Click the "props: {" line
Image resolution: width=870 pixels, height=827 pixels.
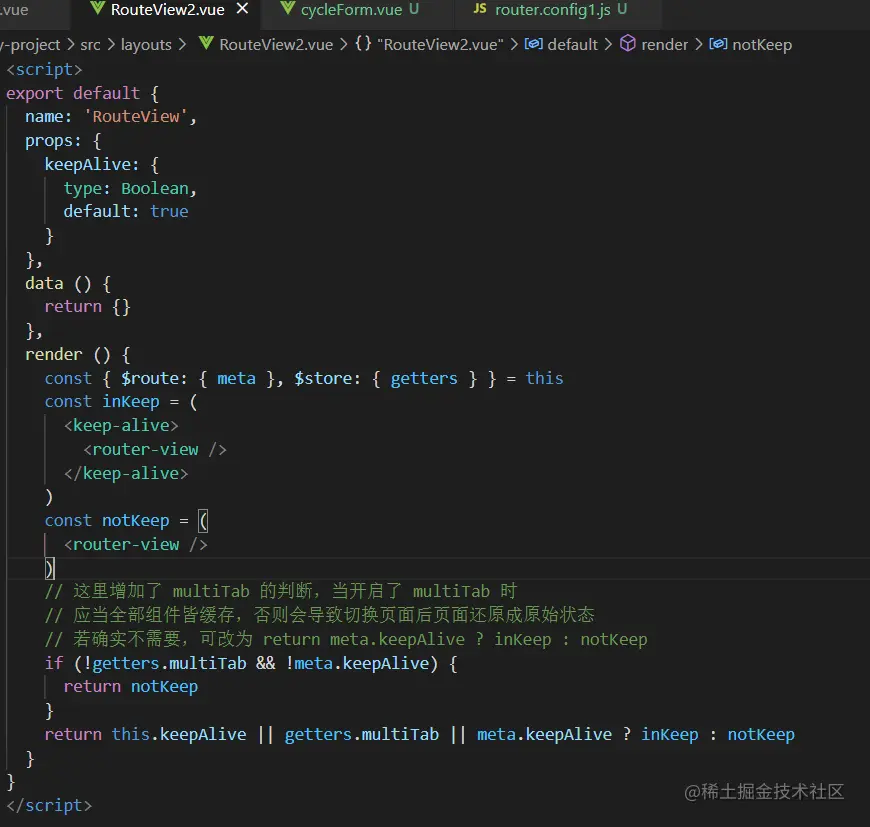[63, 141]
